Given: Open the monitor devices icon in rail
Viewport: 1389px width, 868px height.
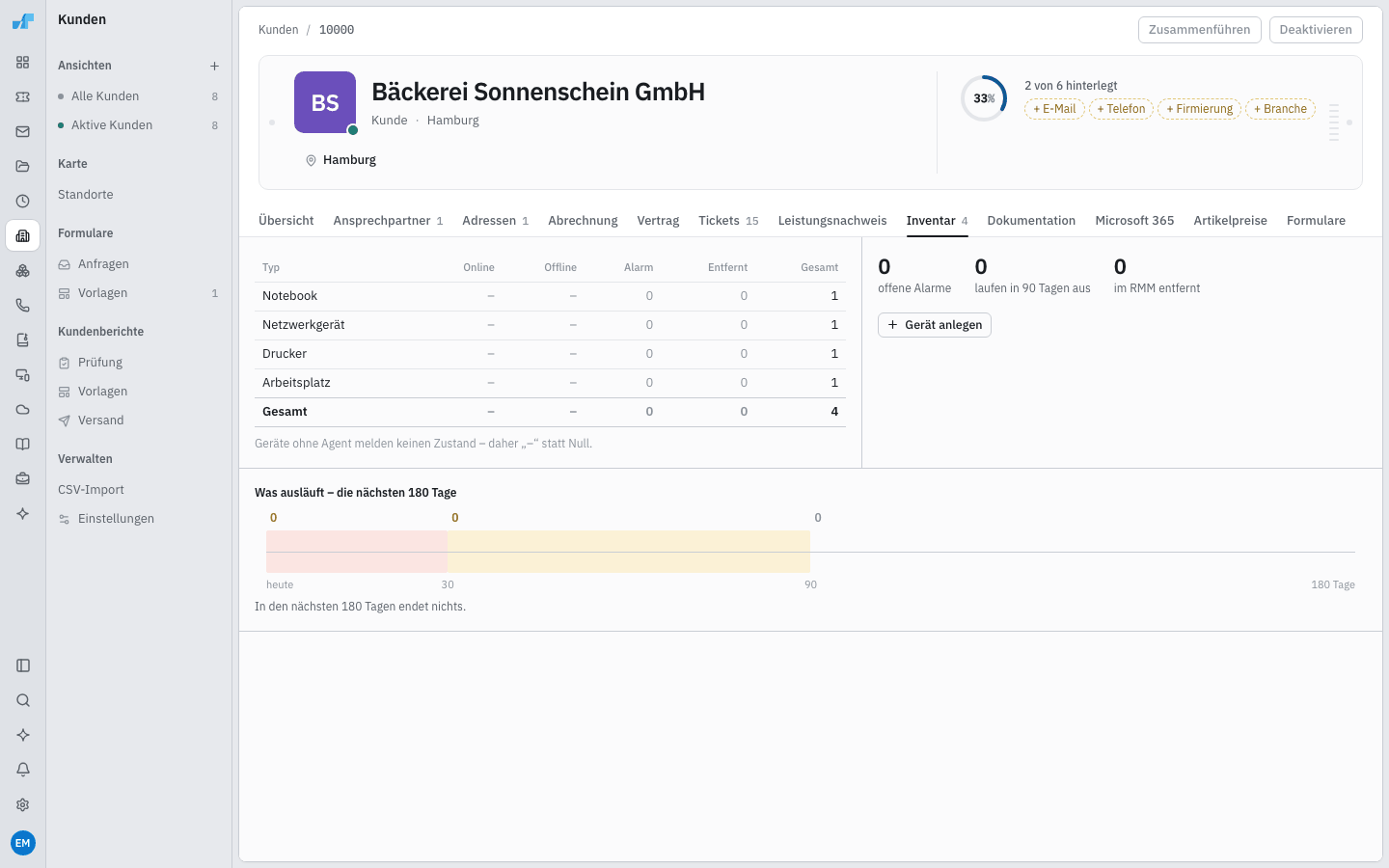Looking at the screenshot, I should coord(23,375).
